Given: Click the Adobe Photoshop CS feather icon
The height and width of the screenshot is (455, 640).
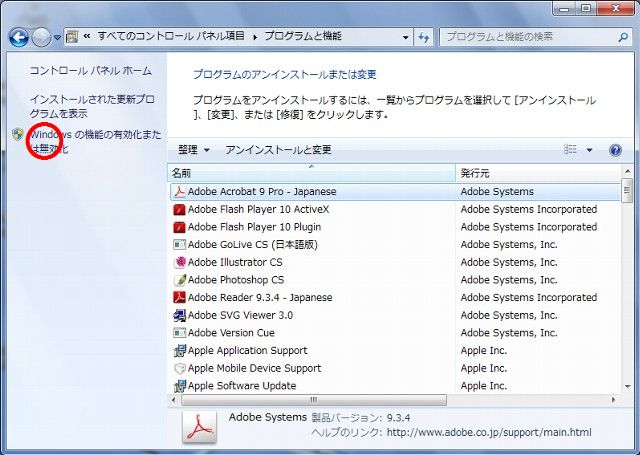Looking at the screenshot, I should pos(180,280).
